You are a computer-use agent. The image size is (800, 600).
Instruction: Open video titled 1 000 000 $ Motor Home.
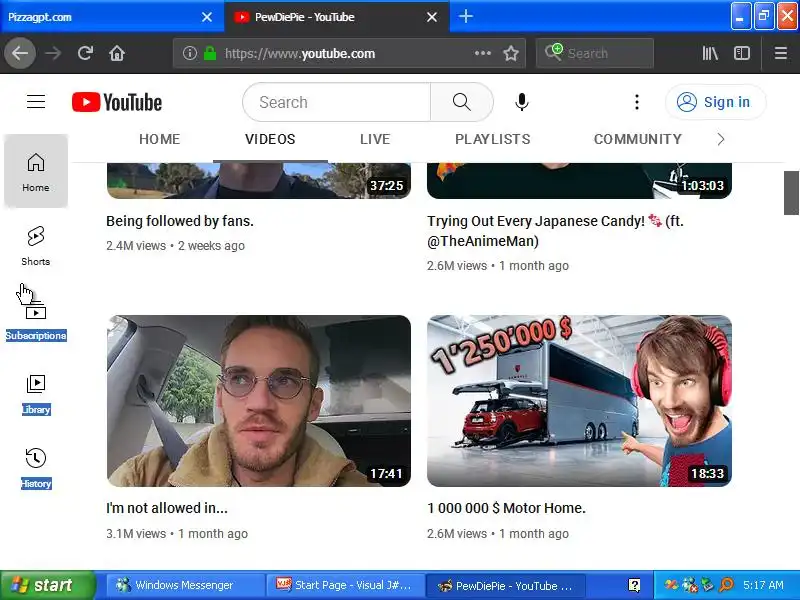[x=506, y=508]
